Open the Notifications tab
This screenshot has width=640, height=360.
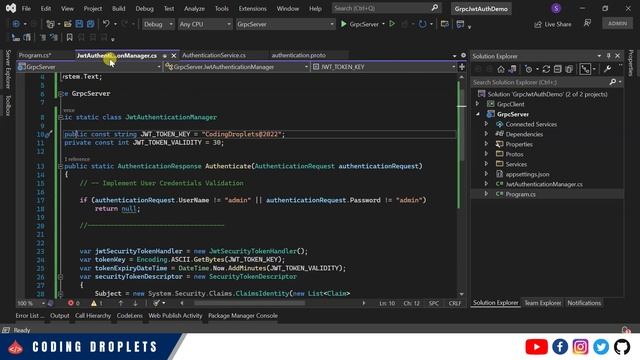pyautogui.click(x=584, y=303)
